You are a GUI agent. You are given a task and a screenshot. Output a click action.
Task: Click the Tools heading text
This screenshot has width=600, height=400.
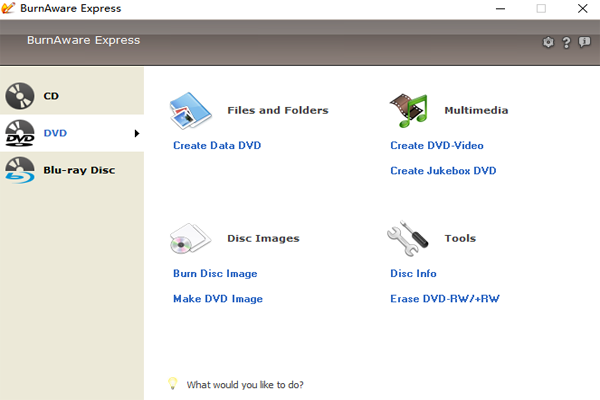coord(460,238)
